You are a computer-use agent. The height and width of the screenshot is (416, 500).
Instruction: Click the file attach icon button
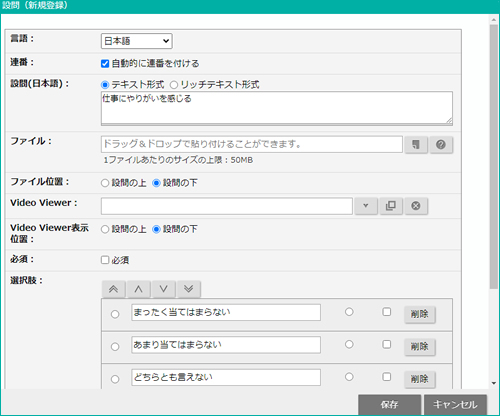(x=416, y=145)
